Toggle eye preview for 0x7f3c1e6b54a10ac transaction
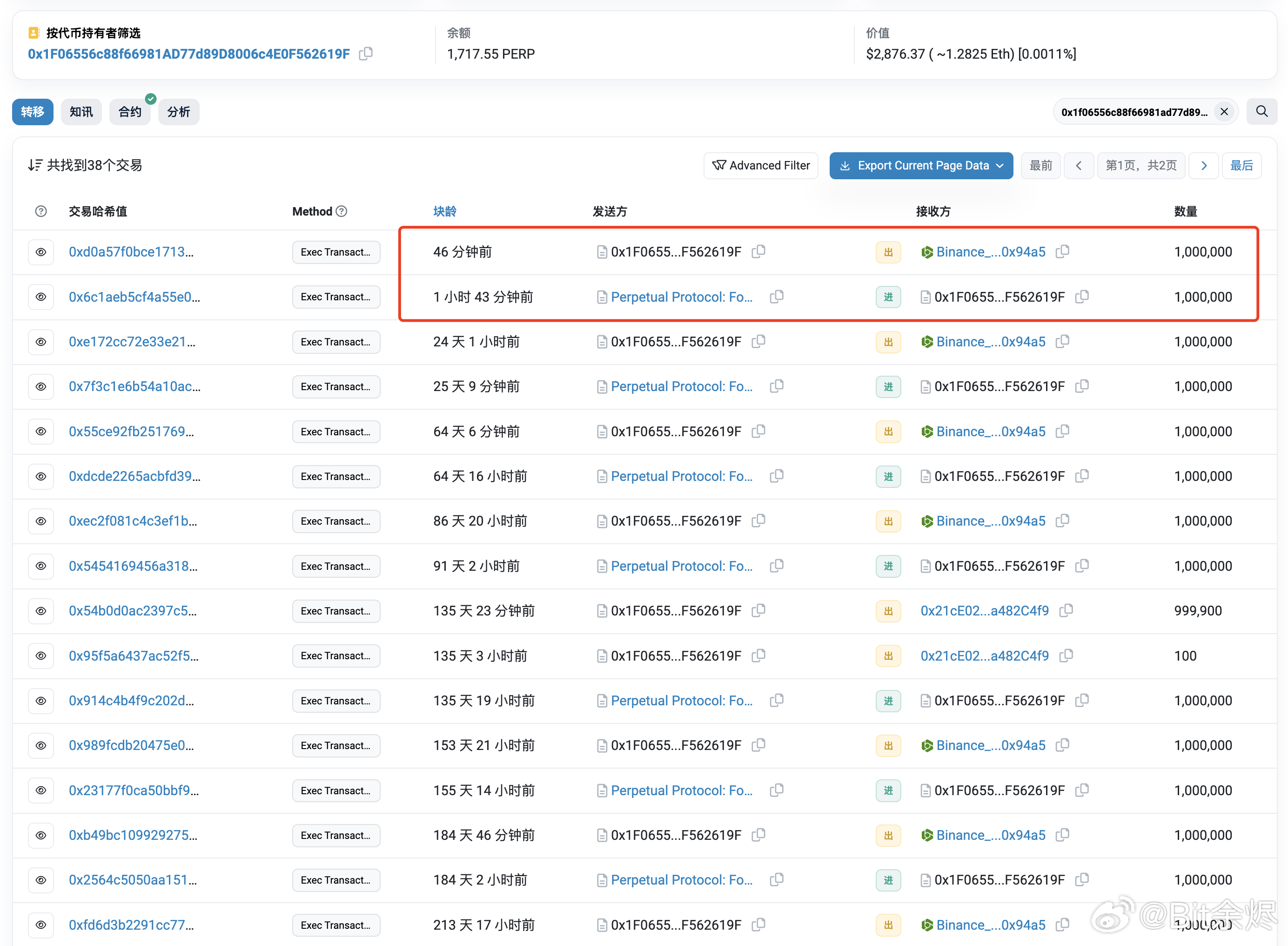The image size is (1288, 946). click(x=40, y=386)
